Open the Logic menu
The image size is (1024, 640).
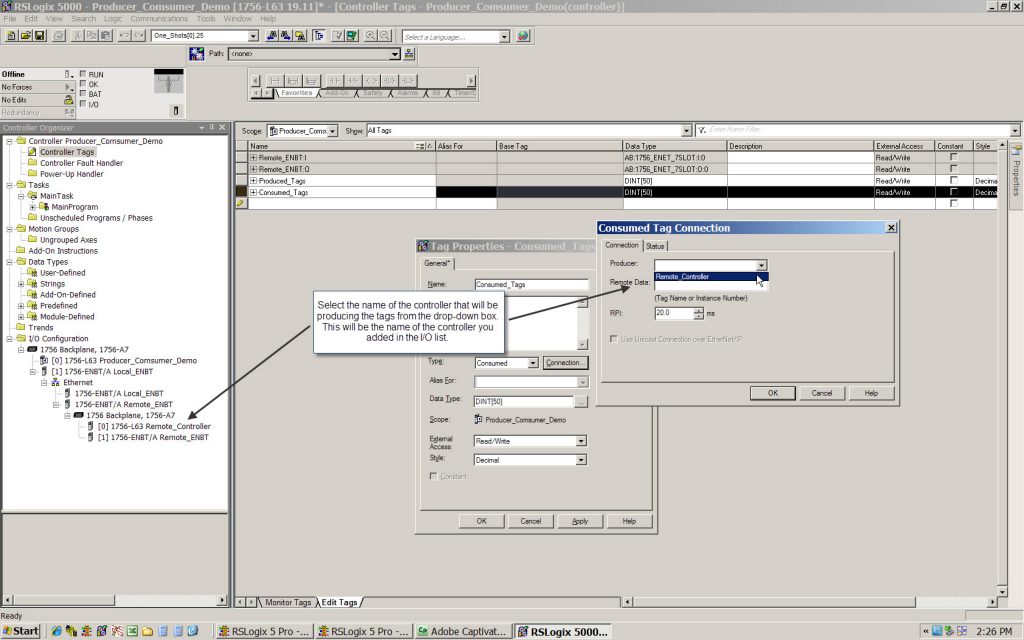[x=113, y=18]
